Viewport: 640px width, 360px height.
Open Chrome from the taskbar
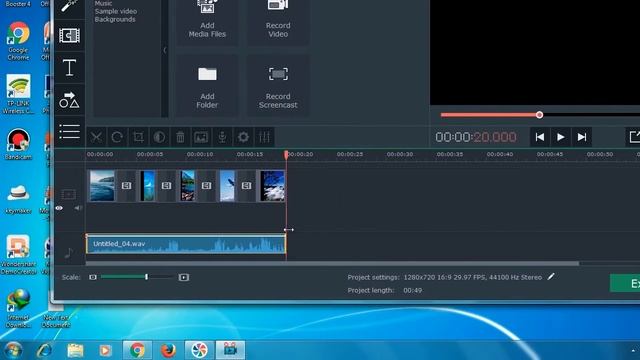click(x=137, y=350)
